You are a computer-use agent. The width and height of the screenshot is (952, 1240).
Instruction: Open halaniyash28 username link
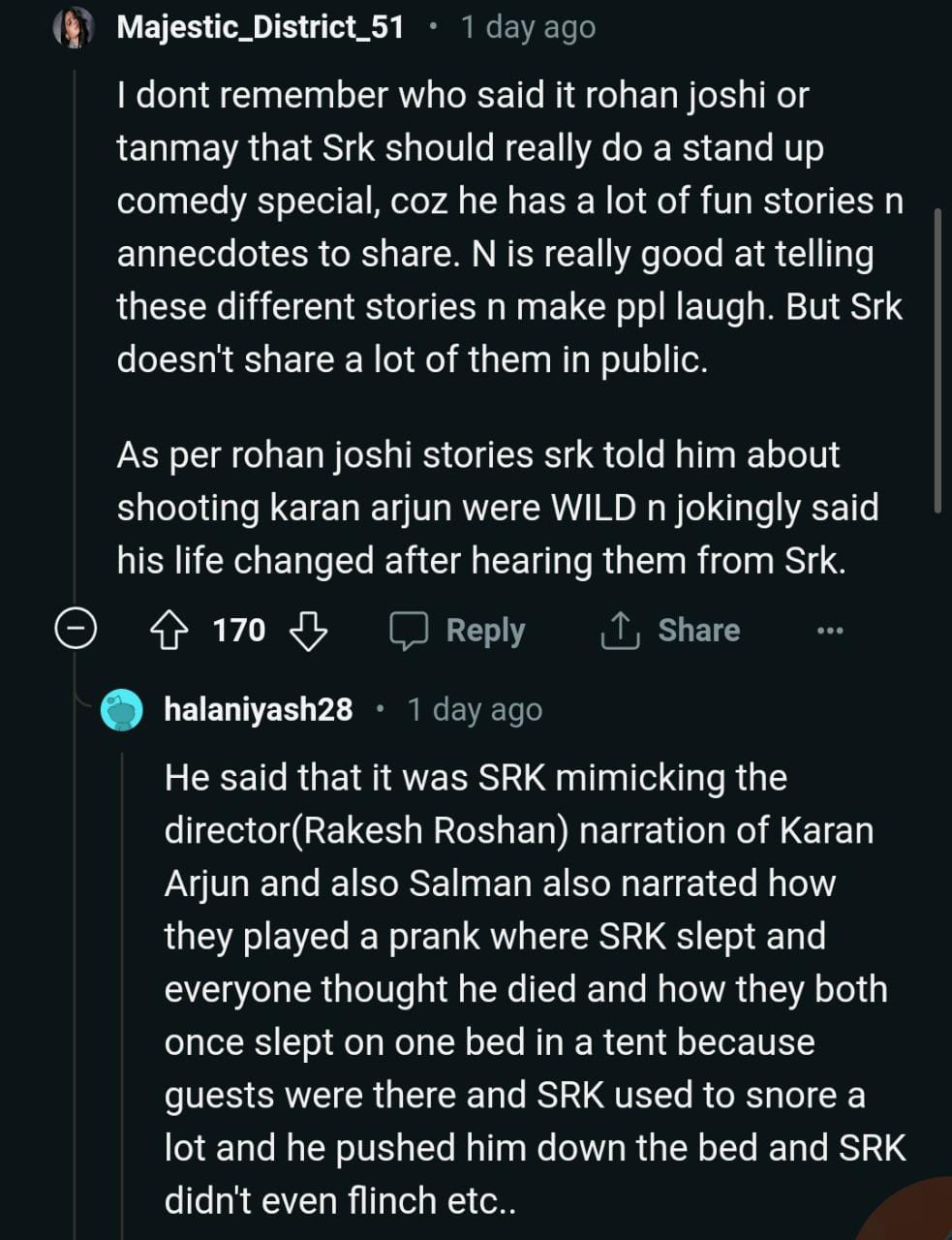pyautogui.click(x=259, y=709)
